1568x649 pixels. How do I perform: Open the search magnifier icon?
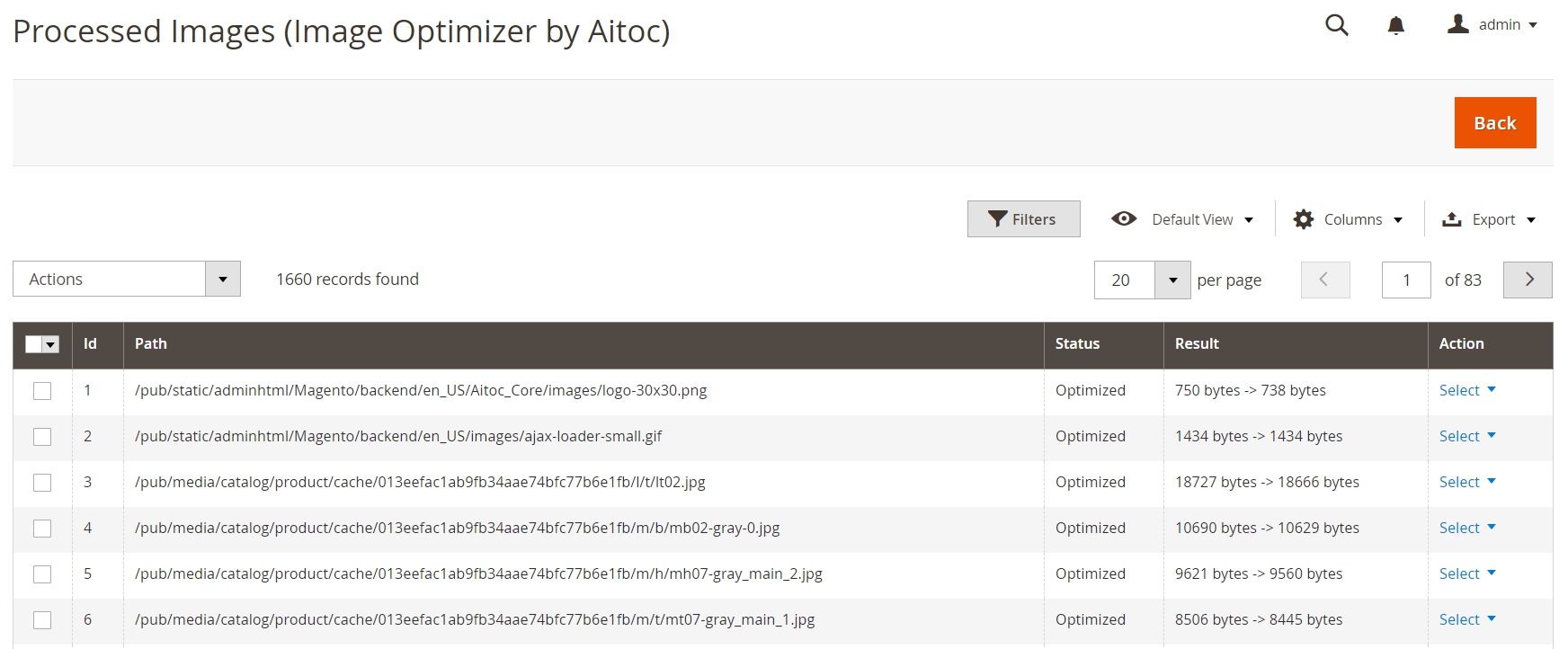[1337, 25]
